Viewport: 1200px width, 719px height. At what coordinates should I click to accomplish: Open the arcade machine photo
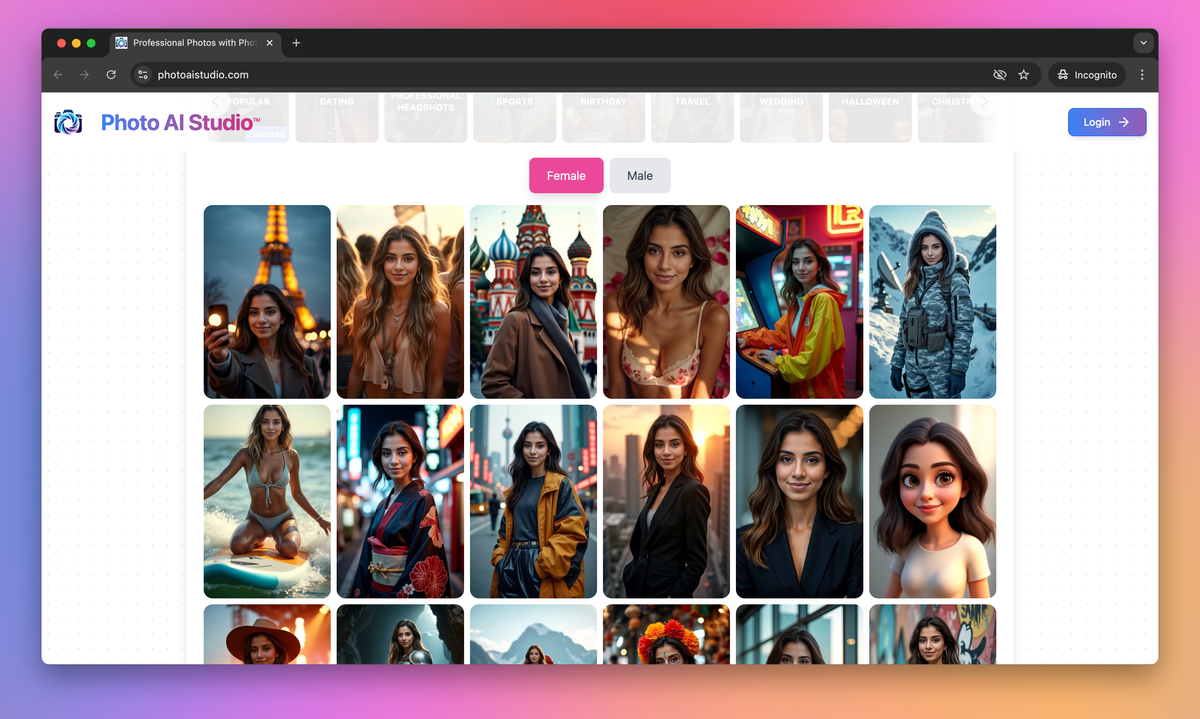click(799, 302)
